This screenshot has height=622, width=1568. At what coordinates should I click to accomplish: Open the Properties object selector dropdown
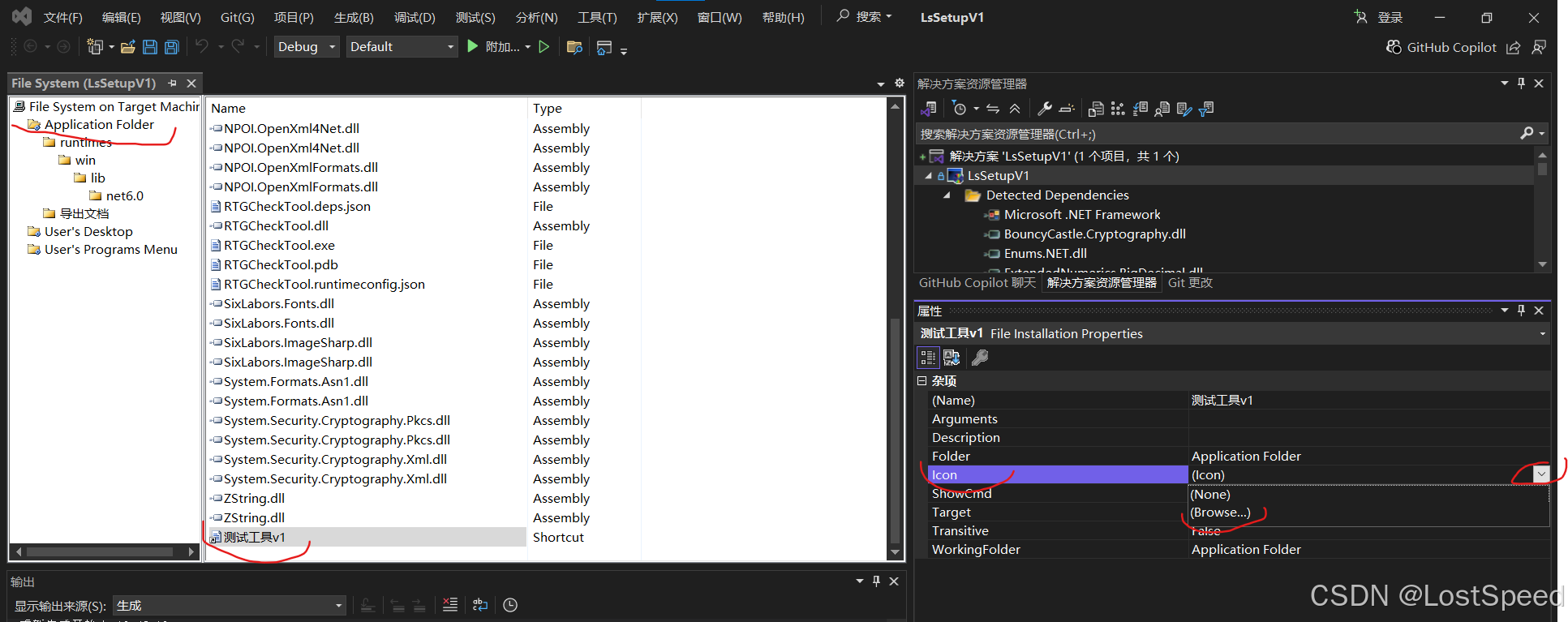click(1542, 334)
